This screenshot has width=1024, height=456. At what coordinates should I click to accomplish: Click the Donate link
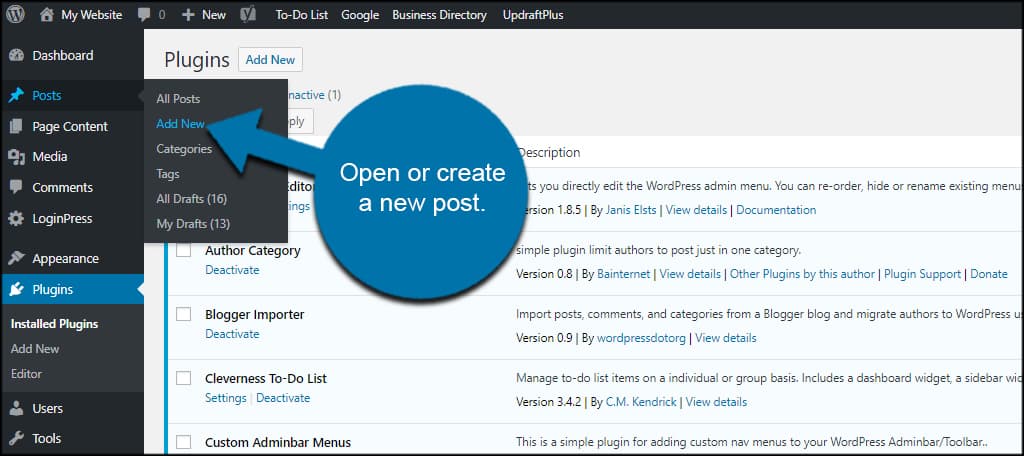coord(989,274)
